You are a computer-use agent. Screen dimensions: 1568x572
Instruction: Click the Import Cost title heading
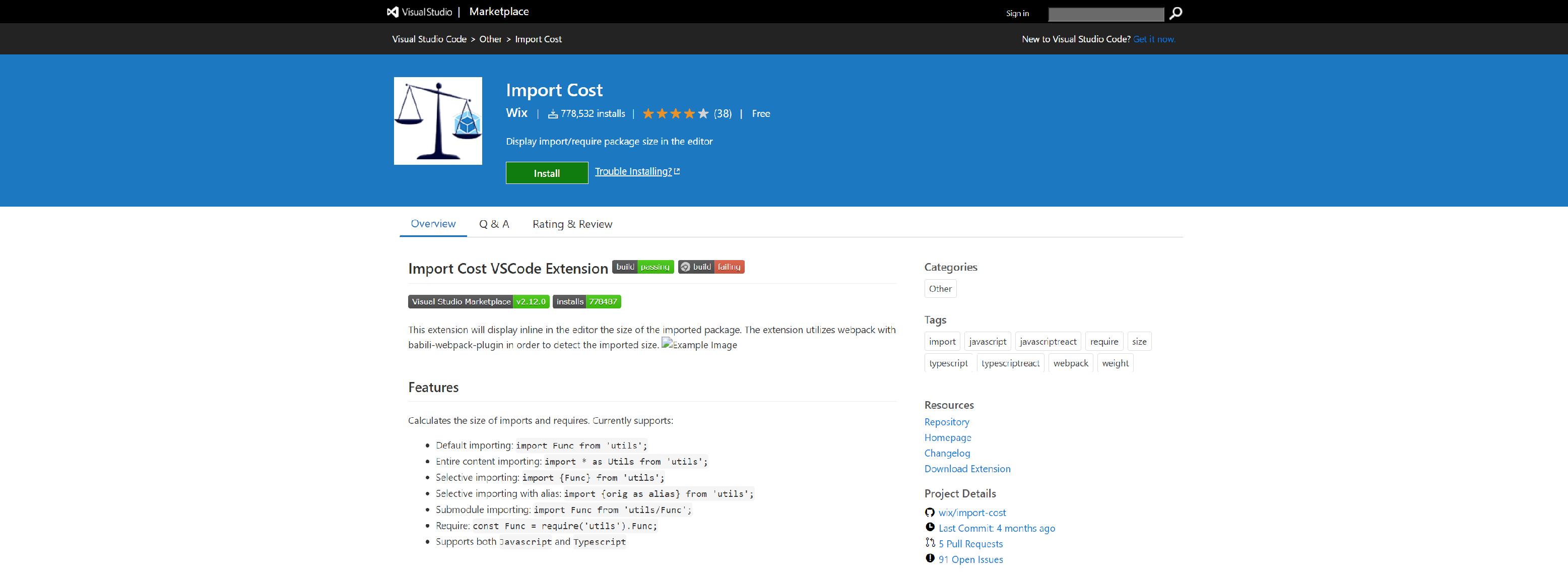tap(554, 90)
